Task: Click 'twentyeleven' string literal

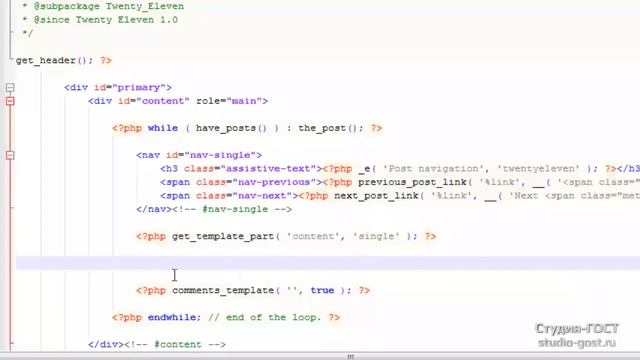Action: point(538,169)
